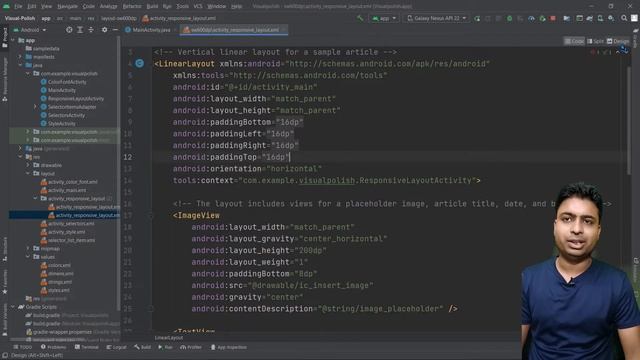The height and width of the screenshot is (360, 640).
Task: Open the Navigate menu
Action: click(x=67, y=6)
